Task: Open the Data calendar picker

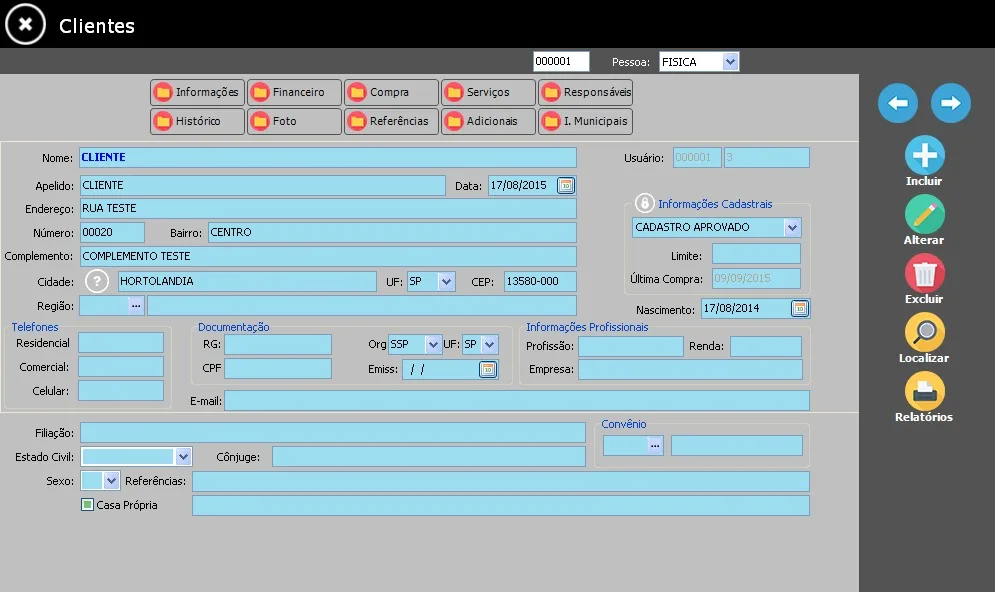Action: 565,185
